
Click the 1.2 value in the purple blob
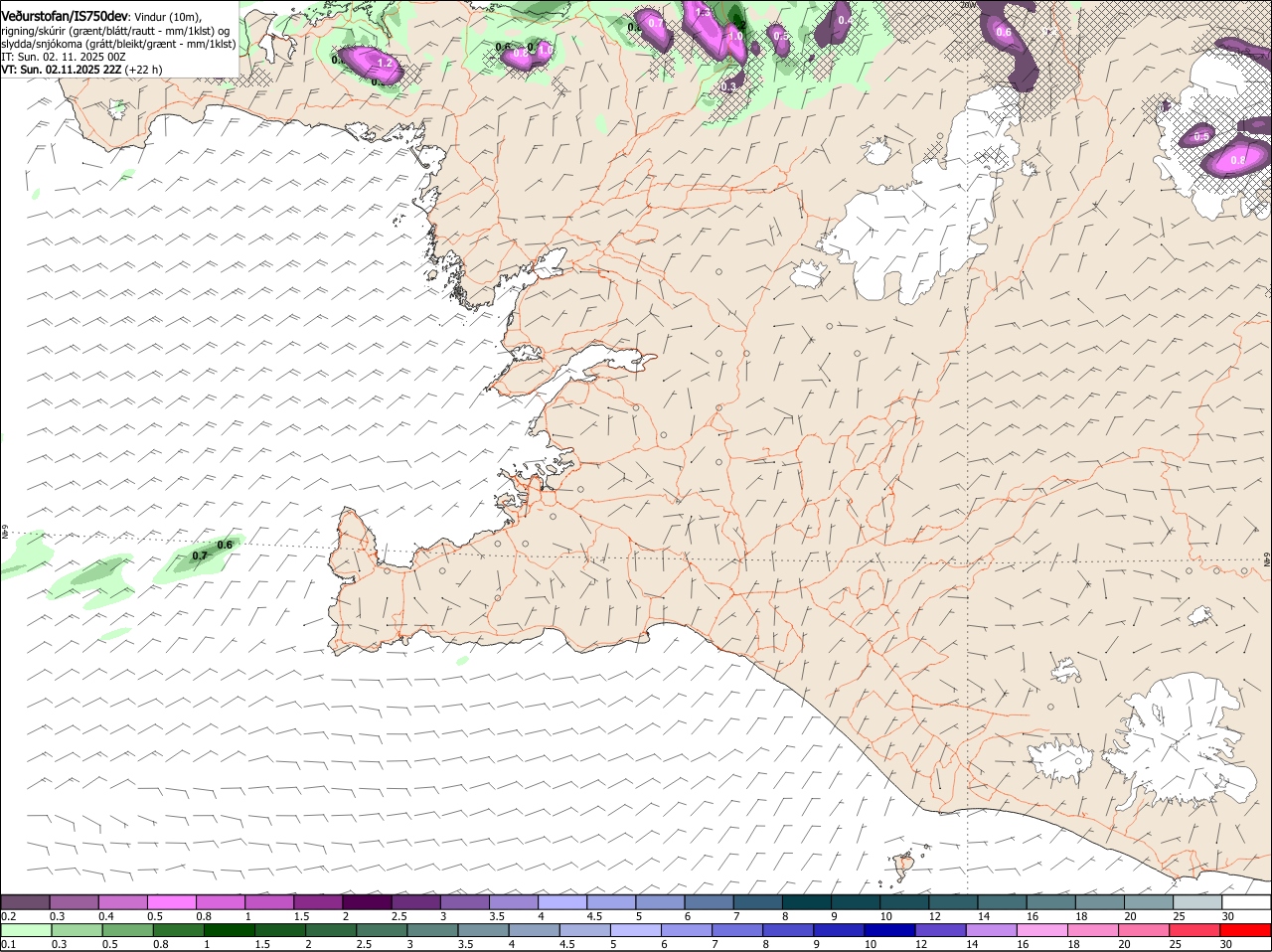pos(386,63)
